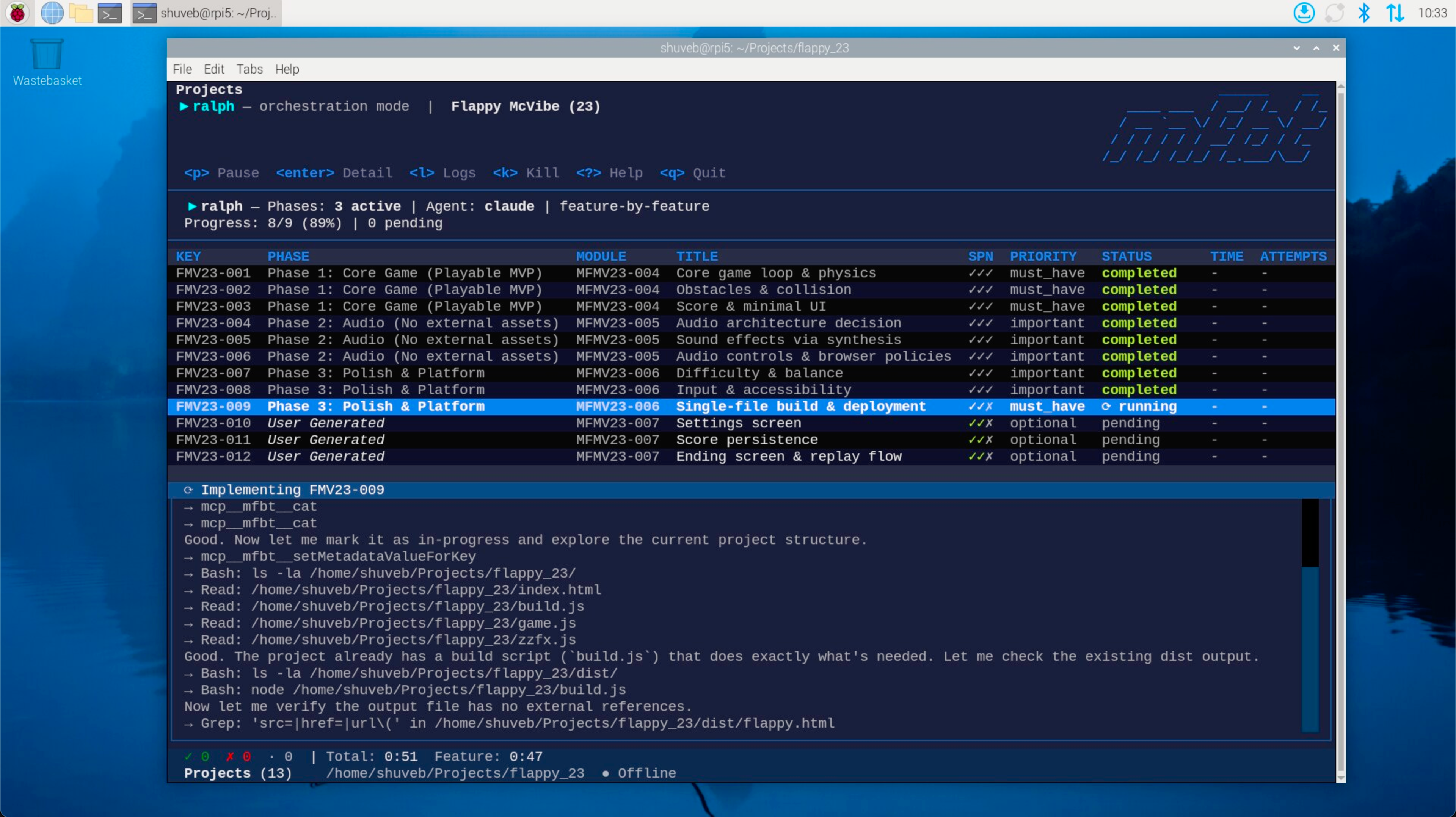This screenshot has width=1456, height=817.
Task: Open the Tabs menu
Action: click(249, 69)
